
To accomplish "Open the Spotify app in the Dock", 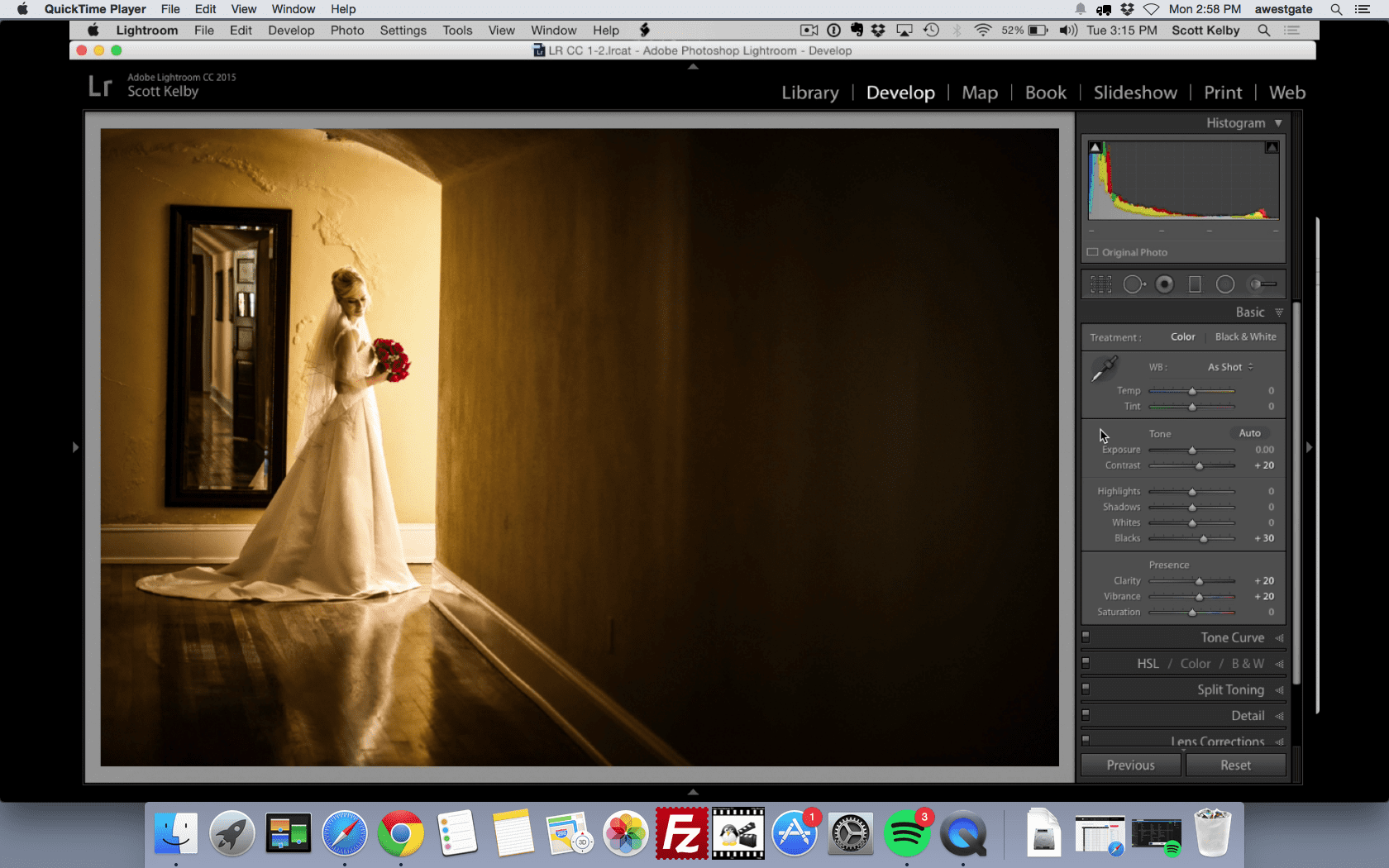I will 907,833.
